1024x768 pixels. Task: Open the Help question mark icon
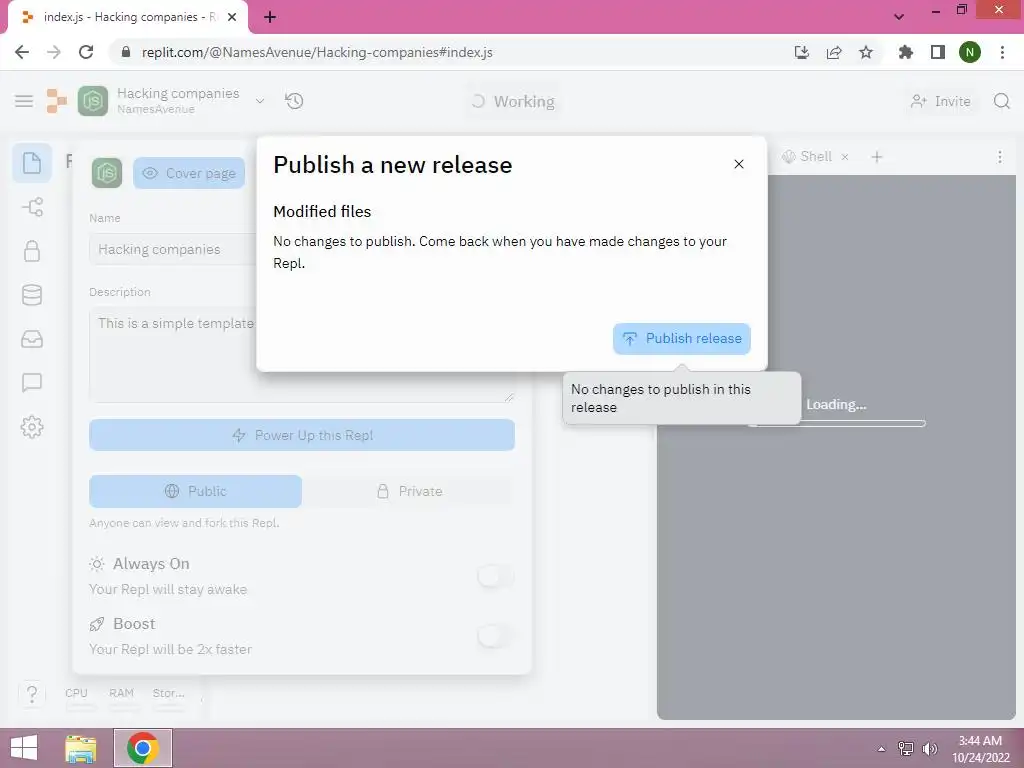[32, 694]
